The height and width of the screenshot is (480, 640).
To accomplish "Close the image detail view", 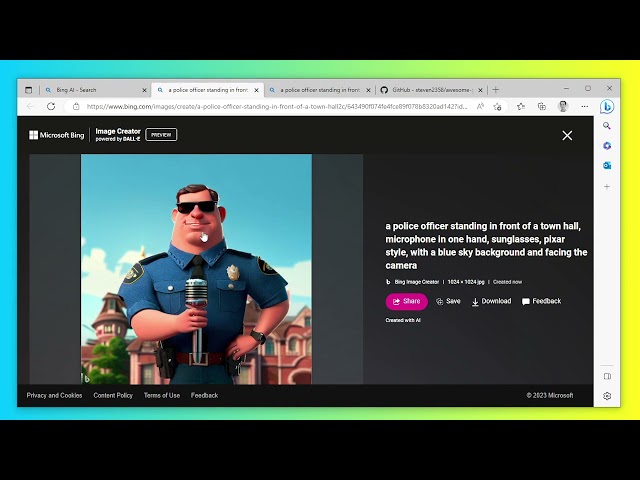I will 567,136.
